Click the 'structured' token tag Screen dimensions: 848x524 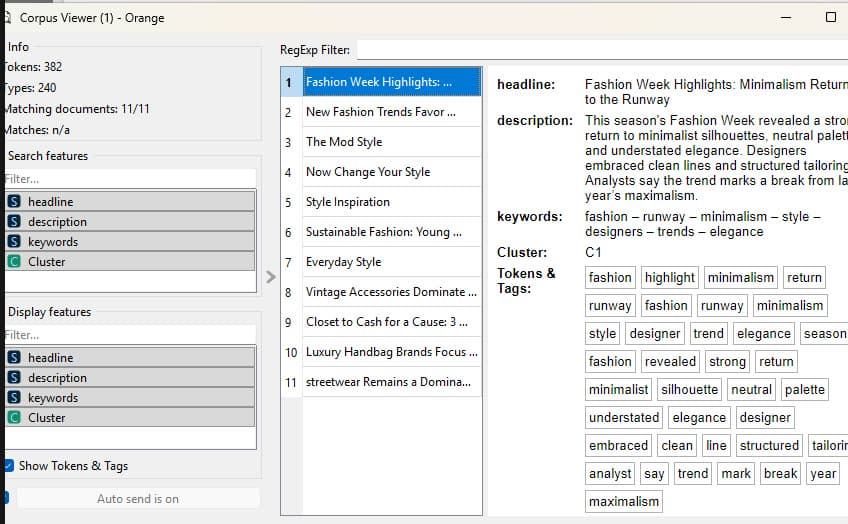point(769,446)
